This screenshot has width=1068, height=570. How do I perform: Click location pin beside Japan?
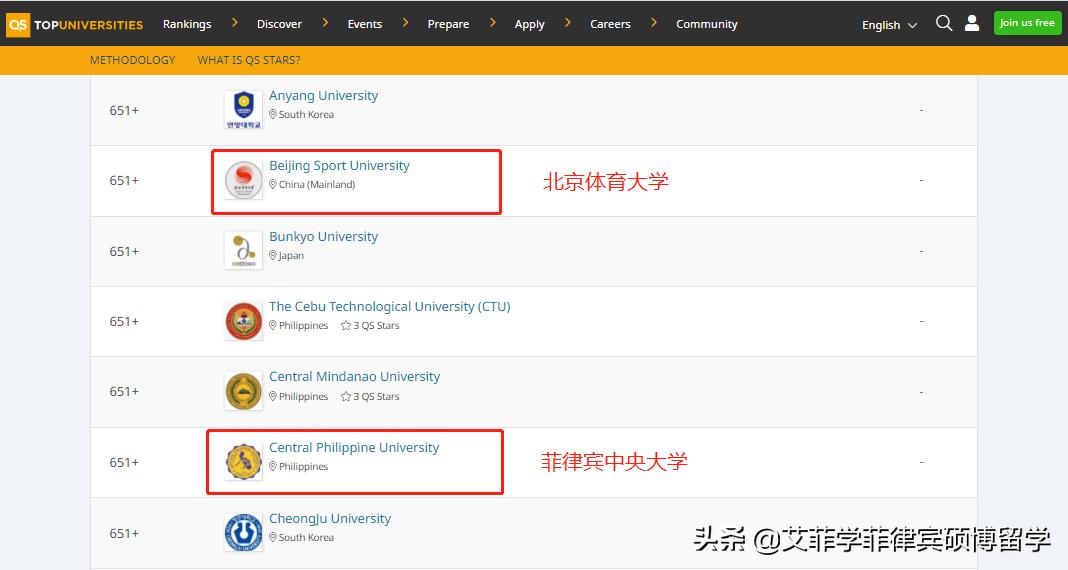(x=273, y=255)
